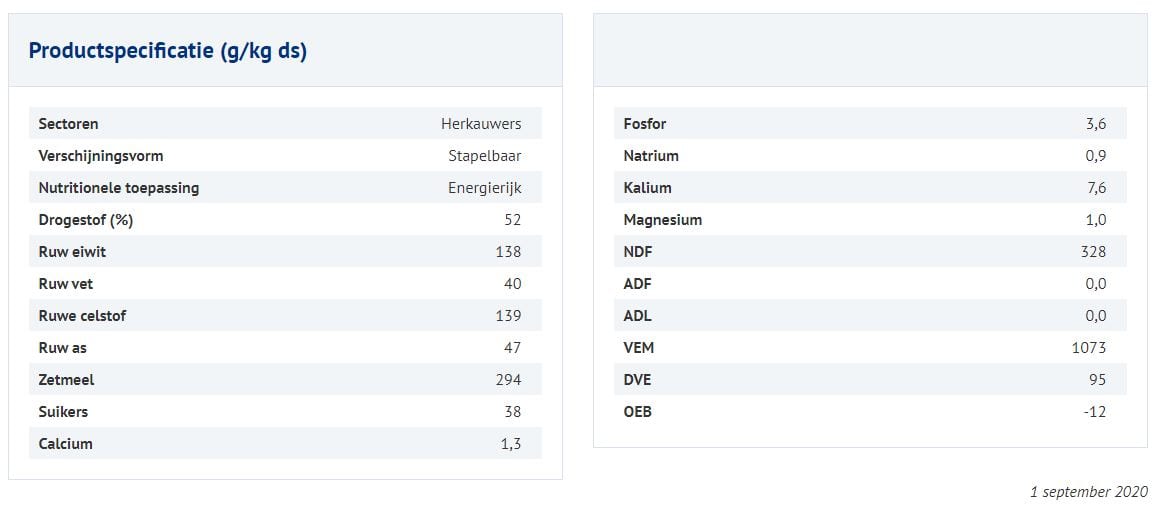Screen dimensions: 1173x510
Task: Select the Ruwe celstof value 139
Action: click(508, 316)
